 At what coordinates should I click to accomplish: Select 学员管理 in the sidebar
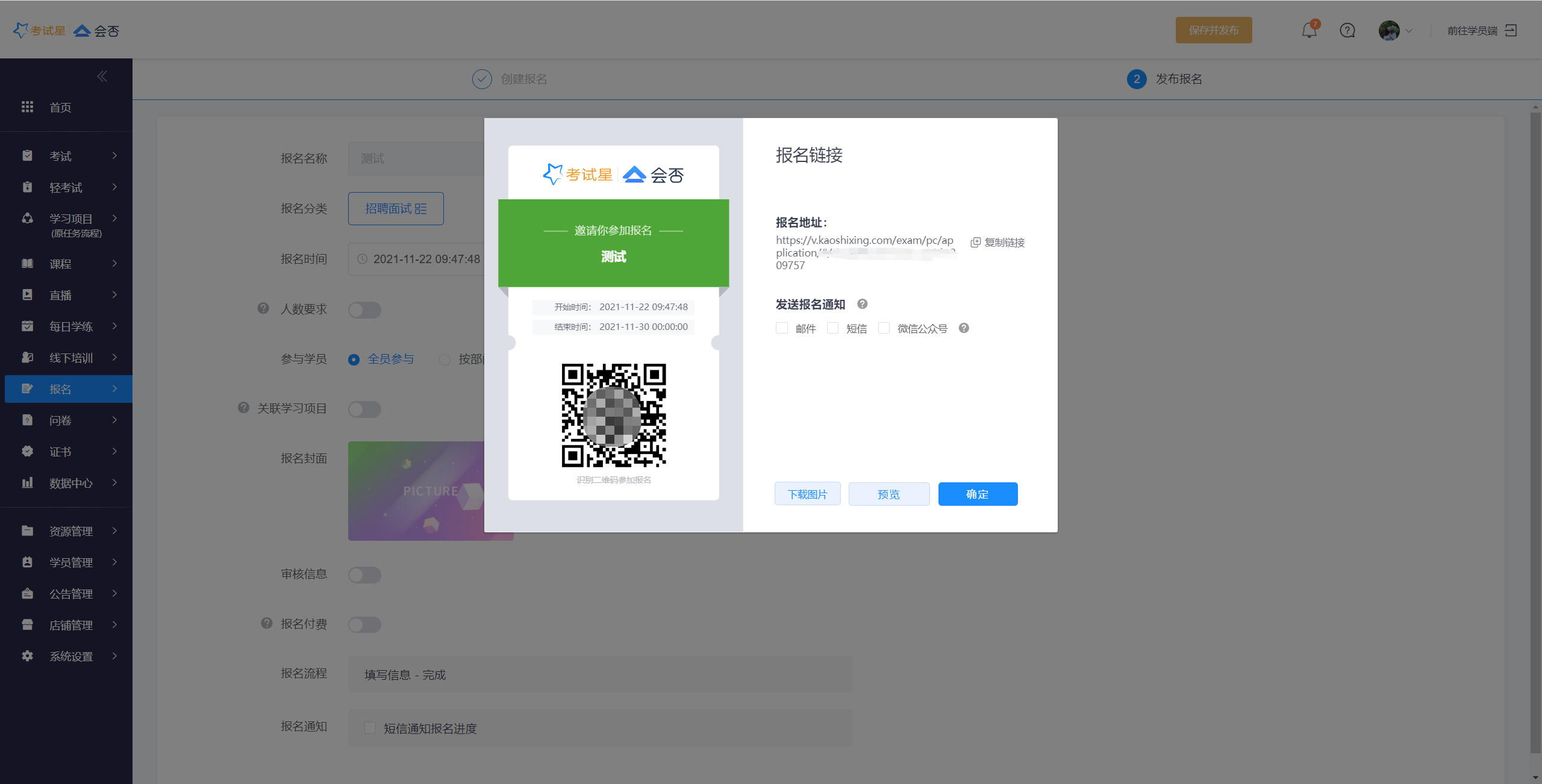71,562
